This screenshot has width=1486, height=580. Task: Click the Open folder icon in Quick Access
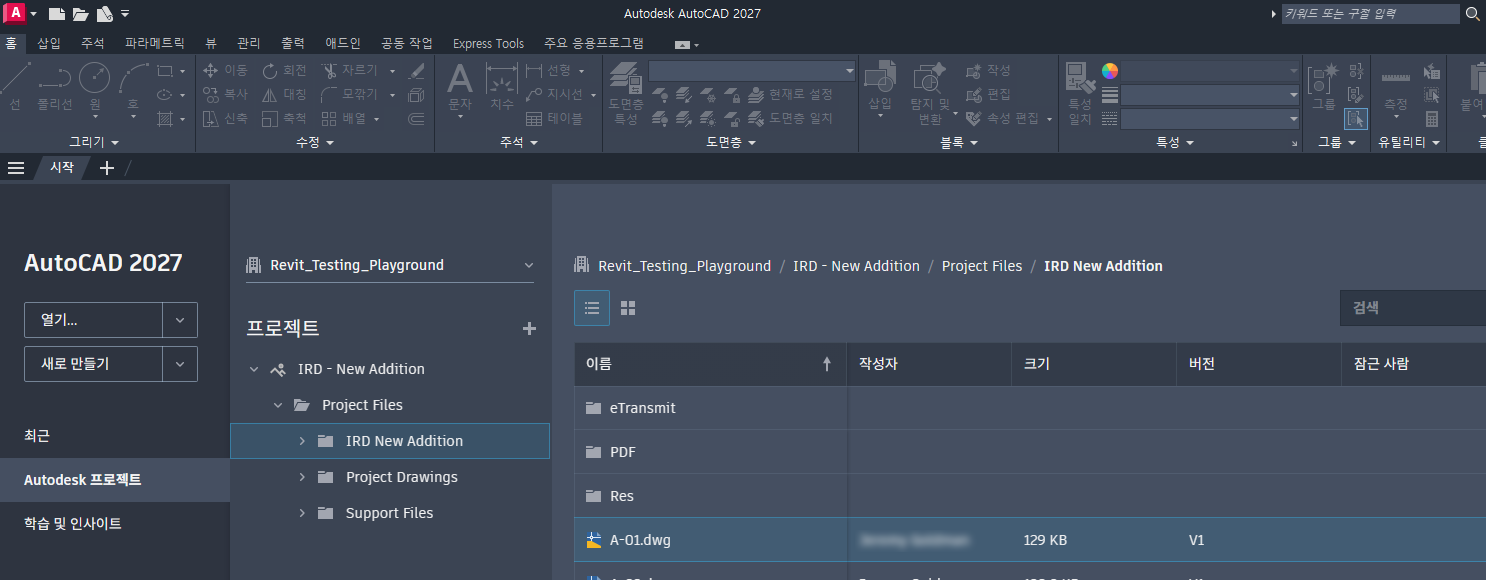click(81, 14)
